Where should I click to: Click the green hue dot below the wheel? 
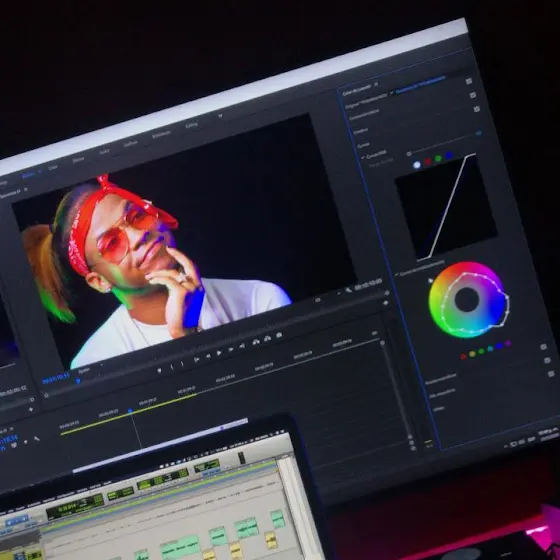tap(481, 351)
